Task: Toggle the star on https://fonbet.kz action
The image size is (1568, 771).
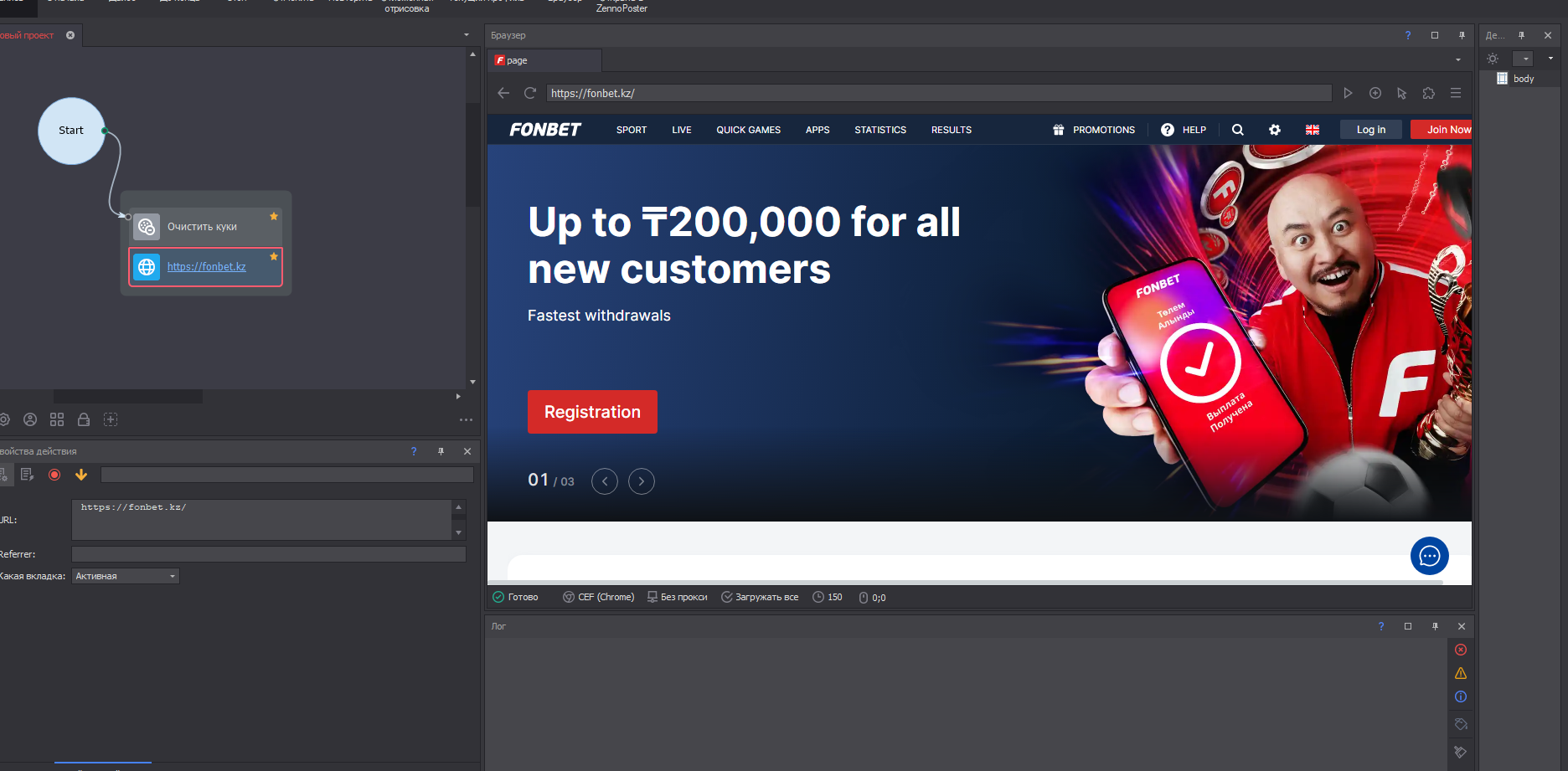Action: click(x=274, y=256)
